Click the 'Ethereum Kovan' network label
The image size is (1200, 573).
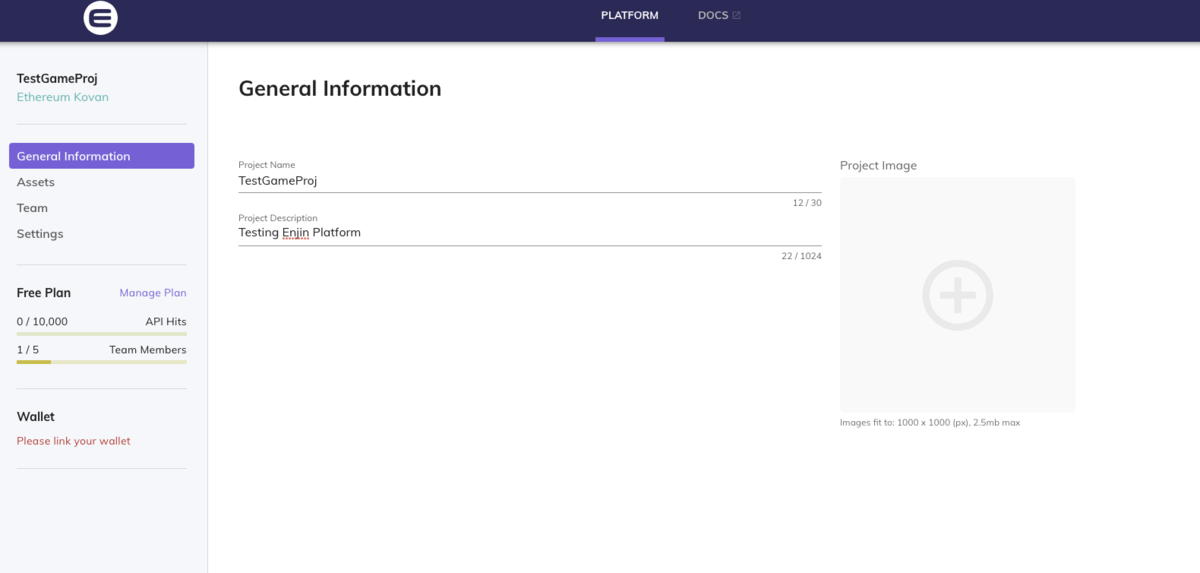[63, 97]
